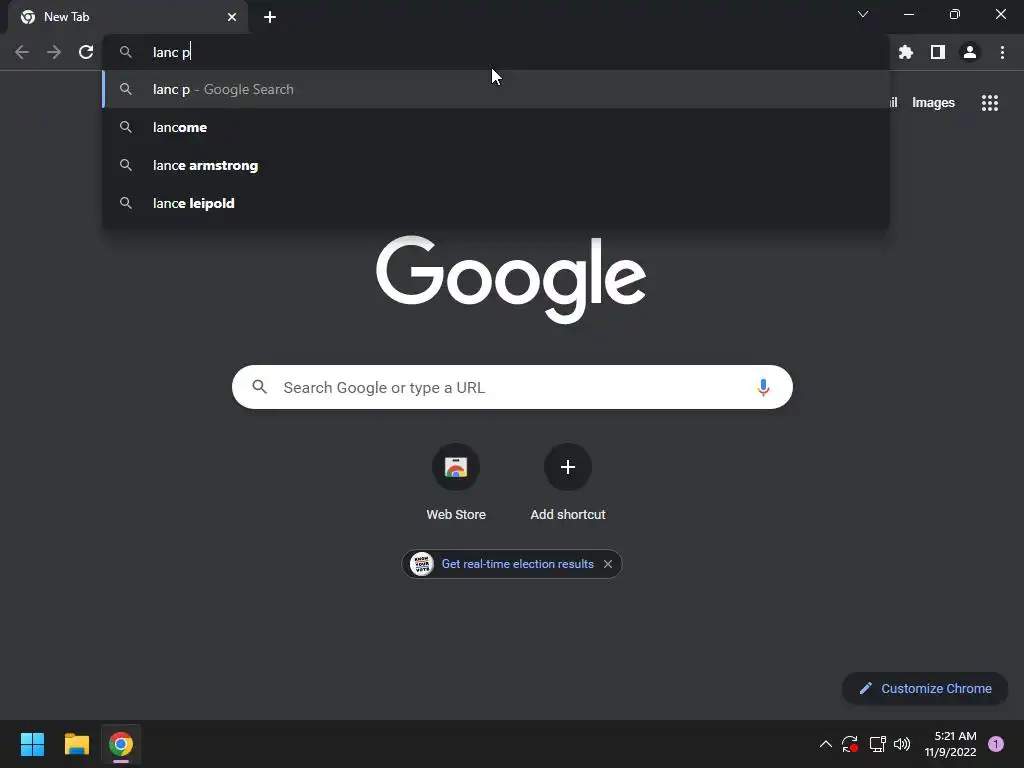Show hidden system tray icons
Image resolution: width=1024 pixels, height=768 pixels.
pos(825,744)
